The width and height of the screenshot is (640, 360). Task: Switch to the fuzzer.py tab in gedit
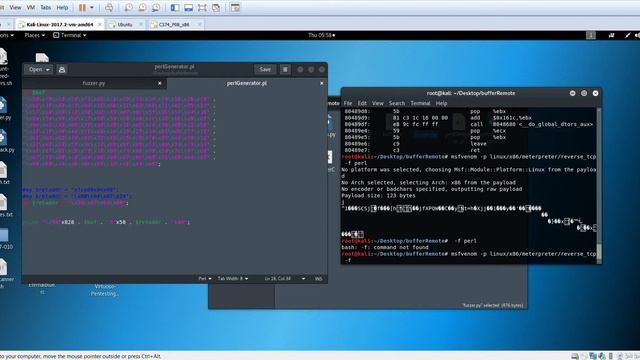(94, 83)
